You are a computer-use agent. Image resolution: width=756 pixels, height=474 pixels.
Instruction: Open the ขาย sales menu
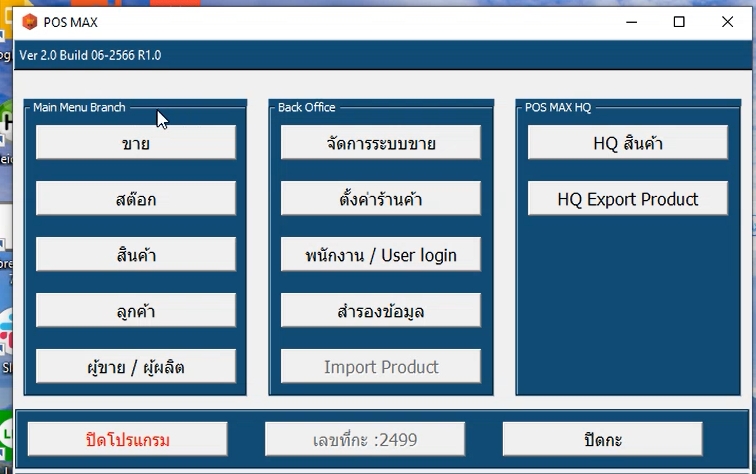pos(136,142)
